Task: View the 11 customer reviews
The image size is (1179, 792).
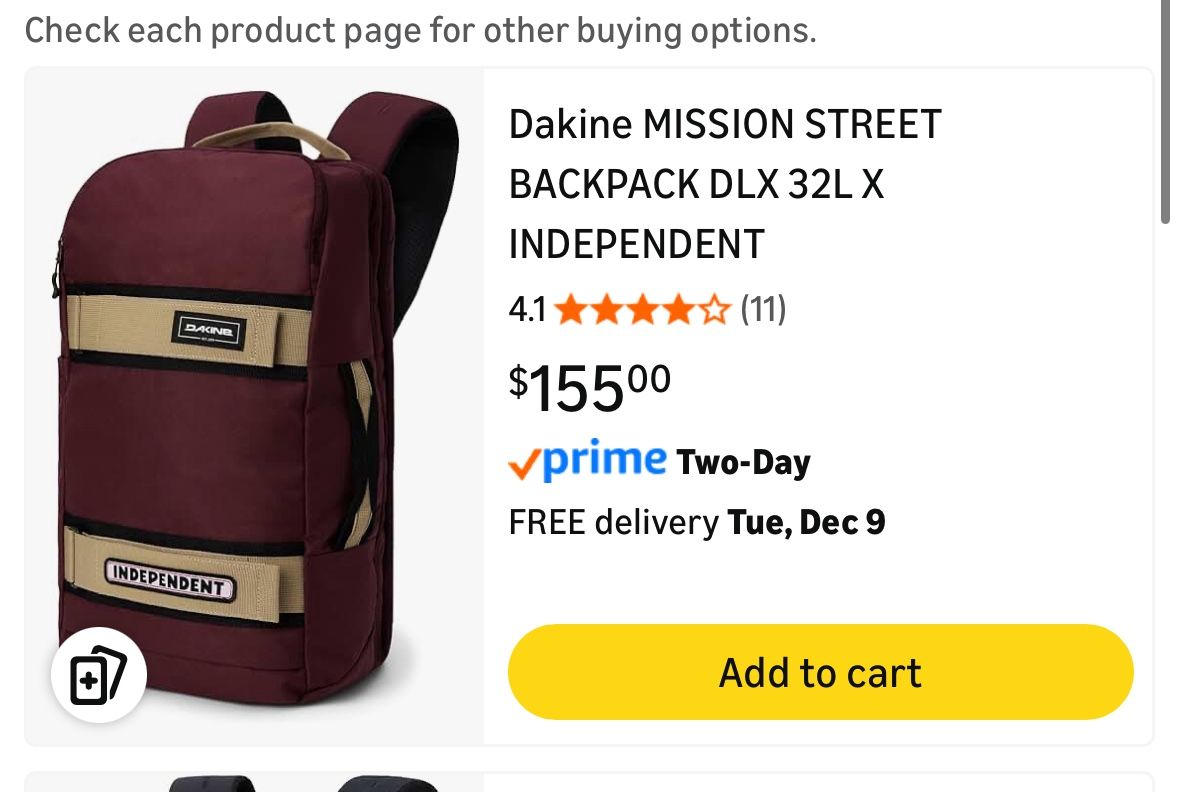Action: click(762, 309)
